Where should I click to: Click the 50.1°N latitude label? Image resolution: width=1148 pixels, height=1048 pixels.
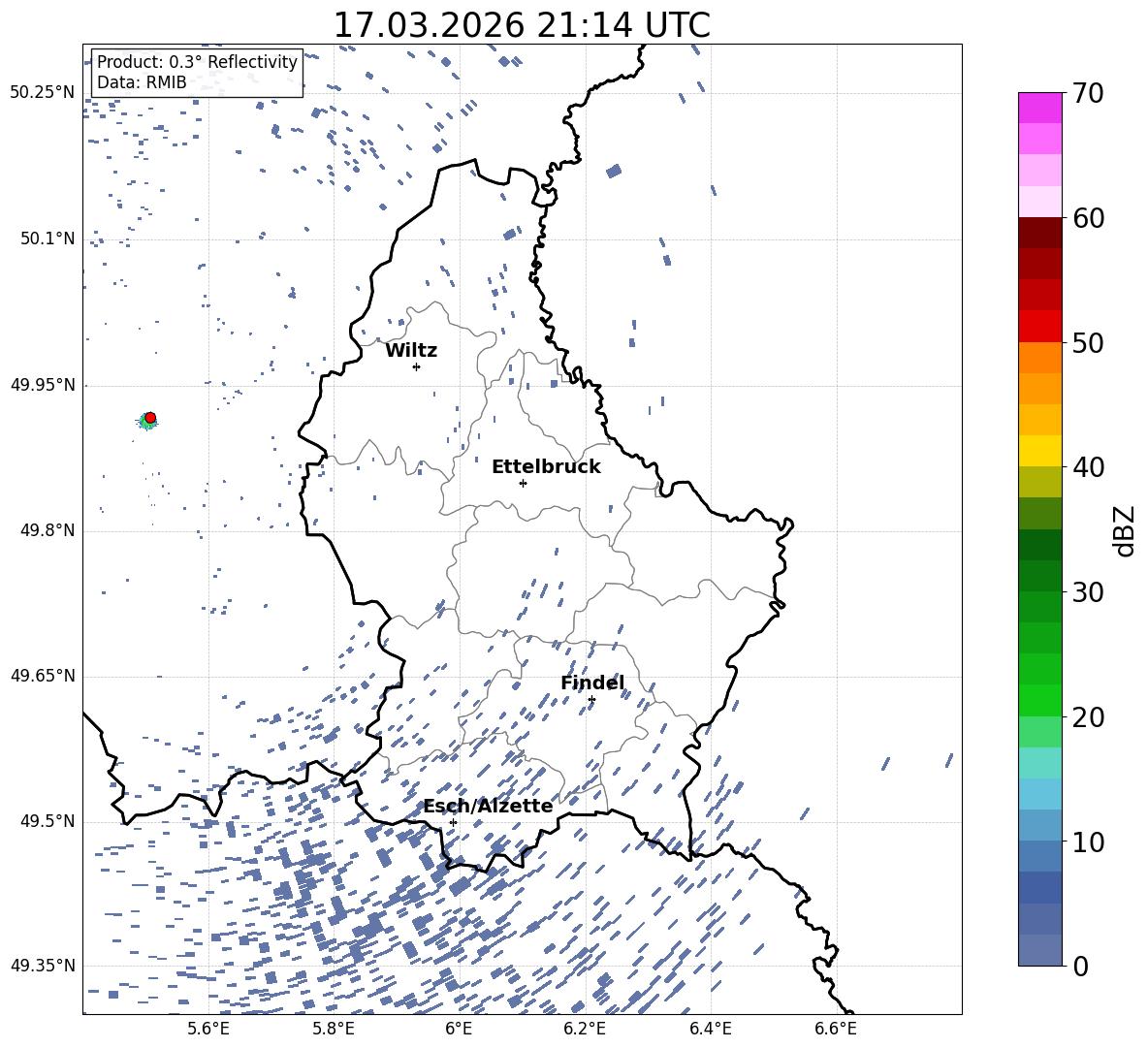pyautogui.click(x=48, y=238)
